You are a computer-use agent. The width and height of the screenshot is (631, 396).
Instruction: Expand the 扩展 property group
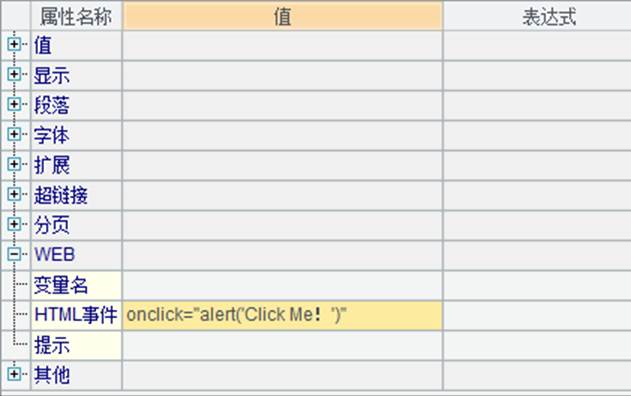point(14,164)
